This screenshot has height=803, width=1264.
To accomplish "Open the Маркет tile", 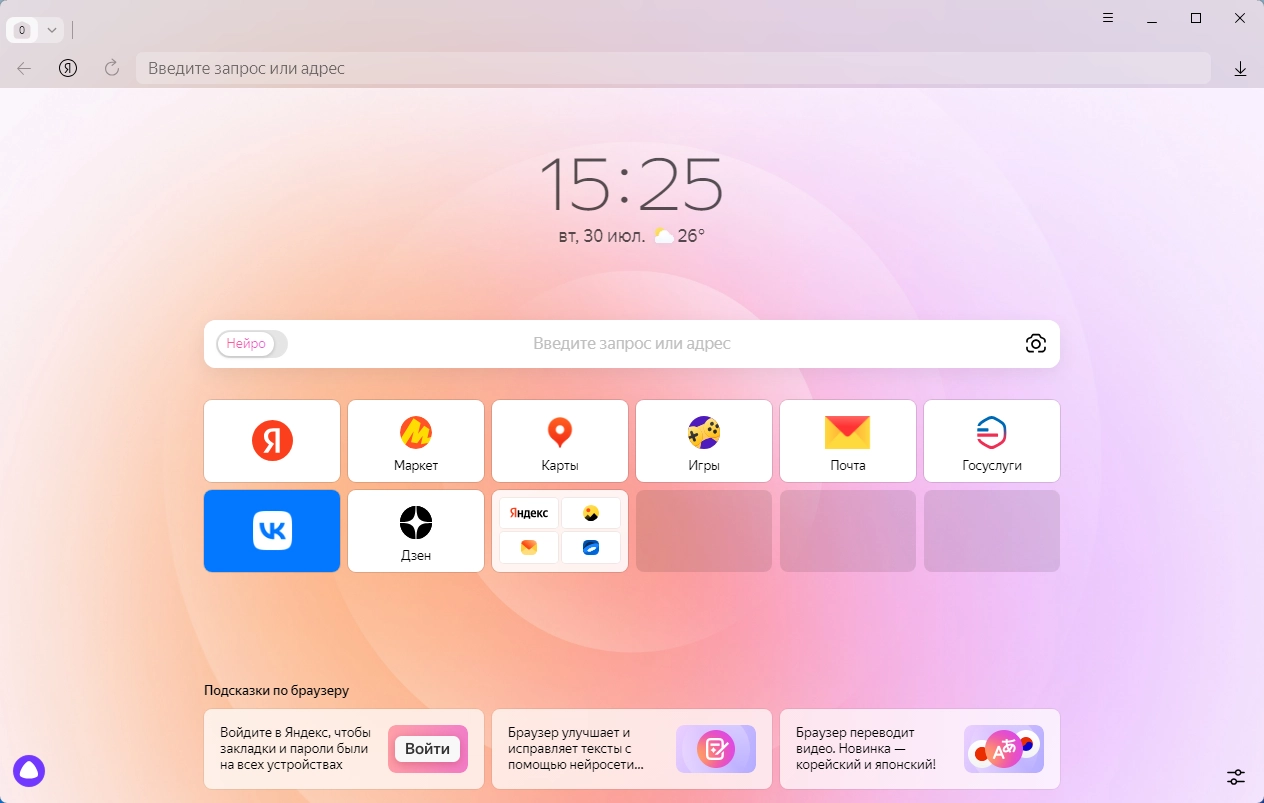I will pos(416,441).
